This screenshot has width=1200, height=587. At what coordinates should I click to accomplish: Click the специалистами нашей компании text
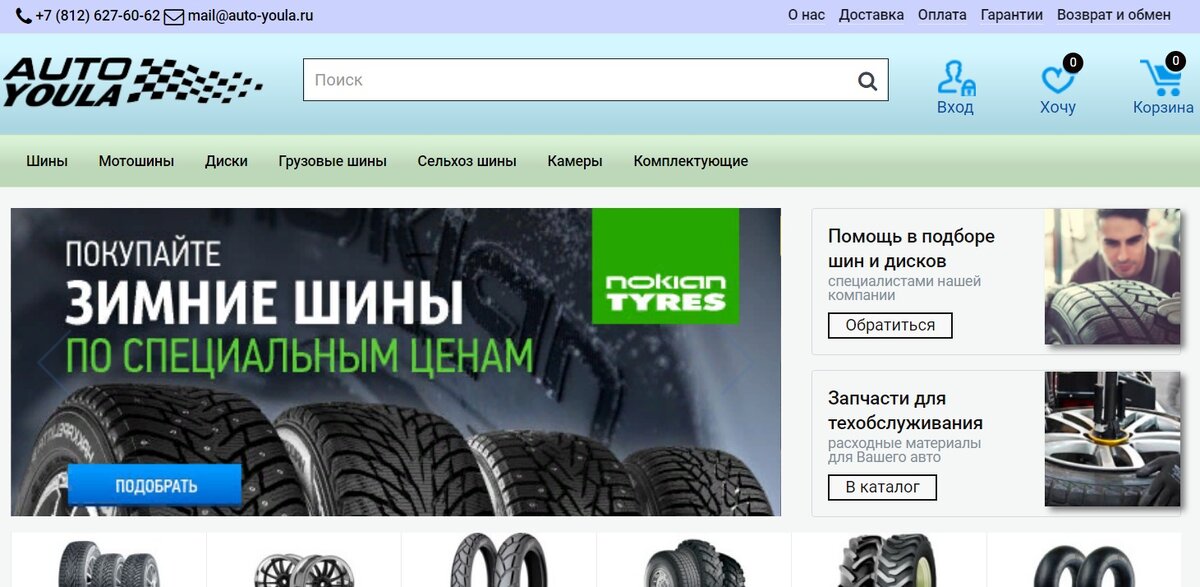click(904, 288)
